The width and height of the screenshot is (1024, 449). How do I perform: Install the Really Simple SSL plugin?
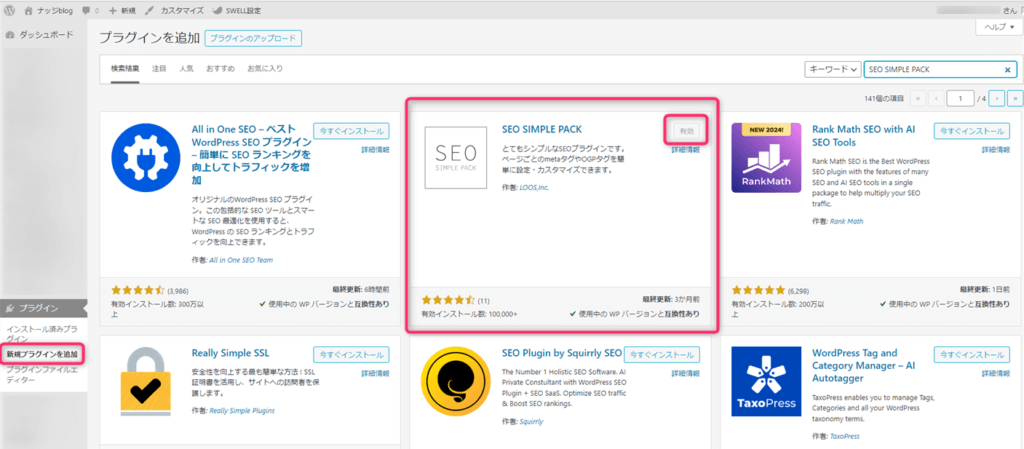pos(351,355)
